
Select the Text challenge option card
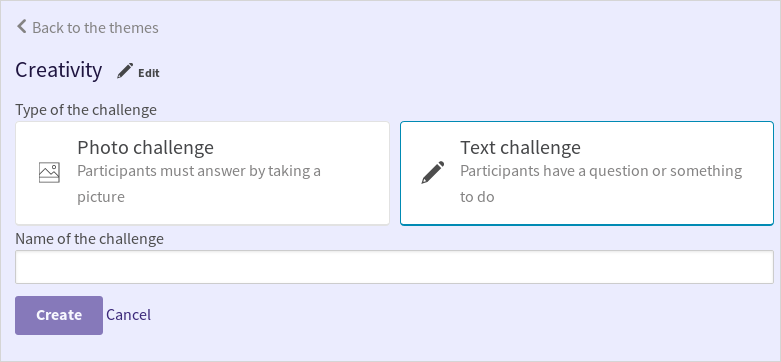tap(587, 173)
